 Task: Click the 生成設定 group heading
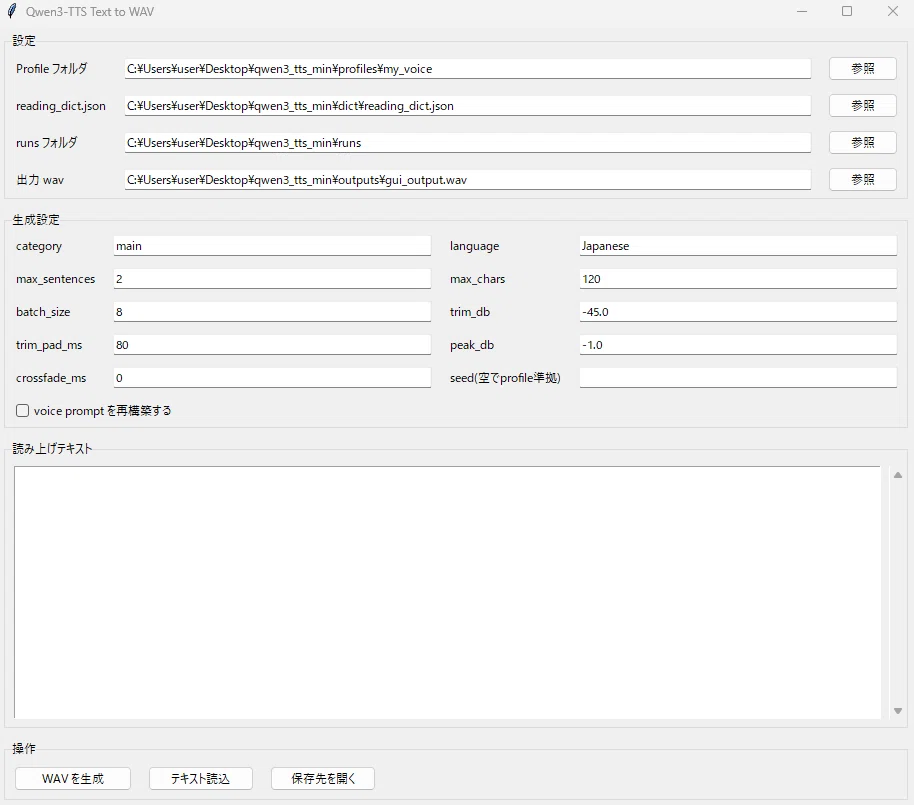tap(36, 219)
